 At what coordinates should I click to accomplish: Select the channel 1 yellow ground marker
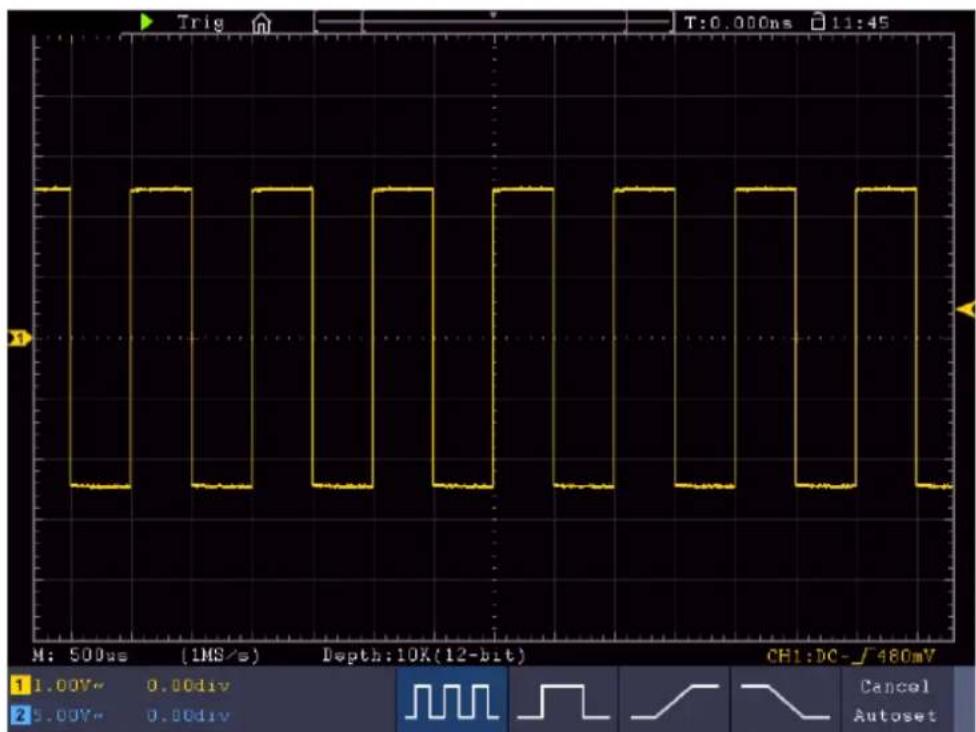pyautogui.click(x=19, y=338)
